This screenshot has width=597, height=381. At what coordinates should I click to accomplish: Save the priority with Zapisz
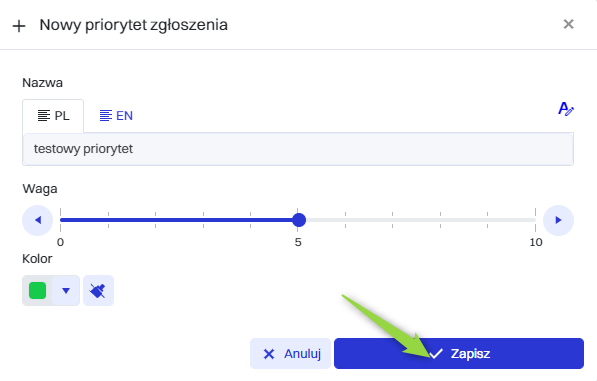pos(459,354)
